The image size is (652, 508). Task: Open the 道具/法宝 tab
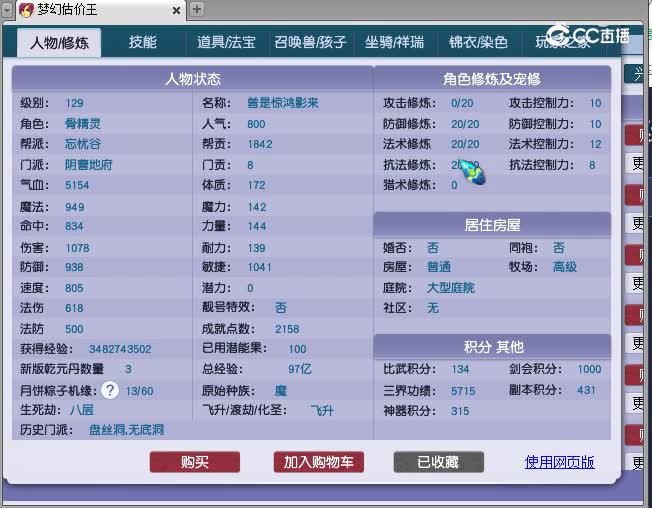226,42
